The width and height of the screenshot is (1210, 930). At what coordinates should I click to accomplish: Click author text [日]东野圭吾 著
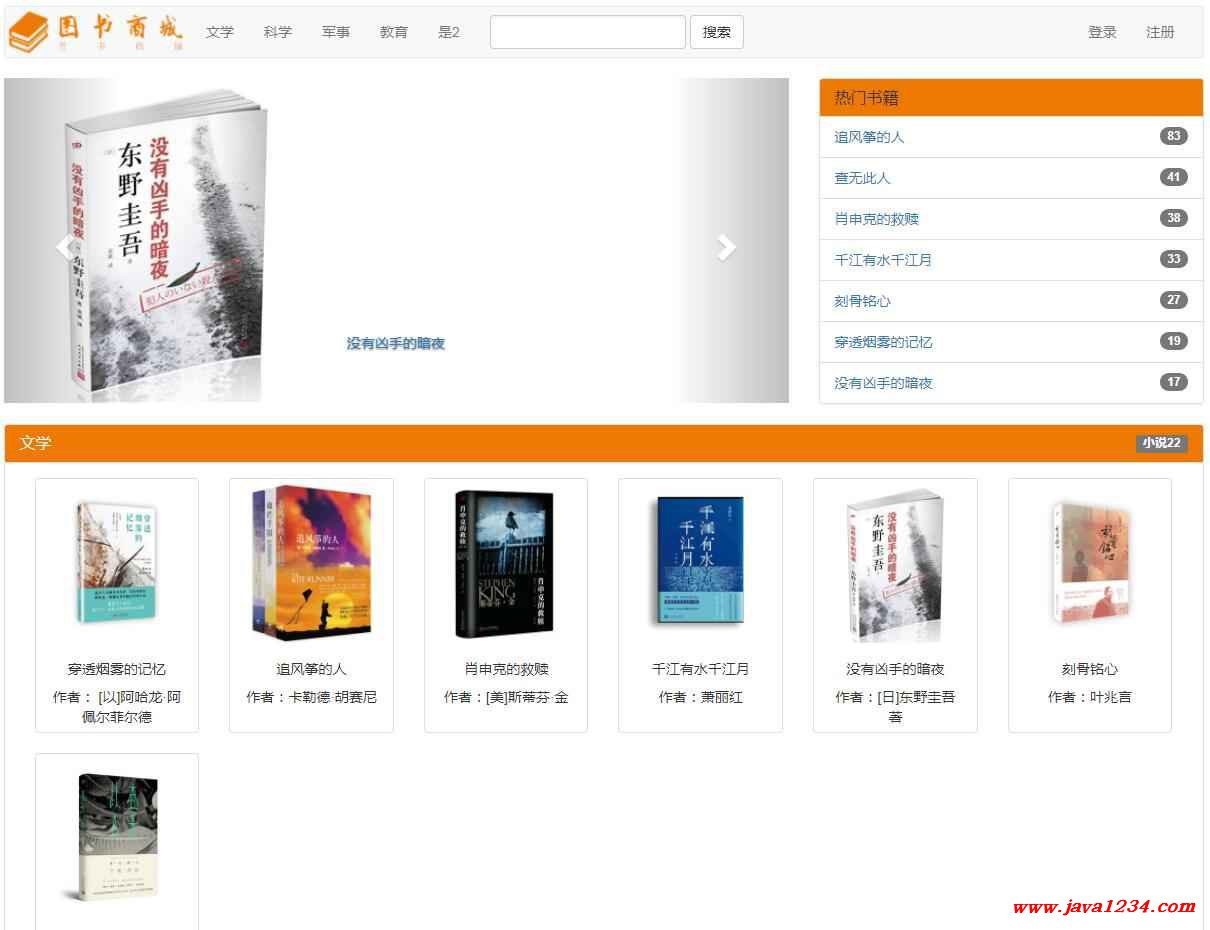pyautogui.click(x=895, y=707)
